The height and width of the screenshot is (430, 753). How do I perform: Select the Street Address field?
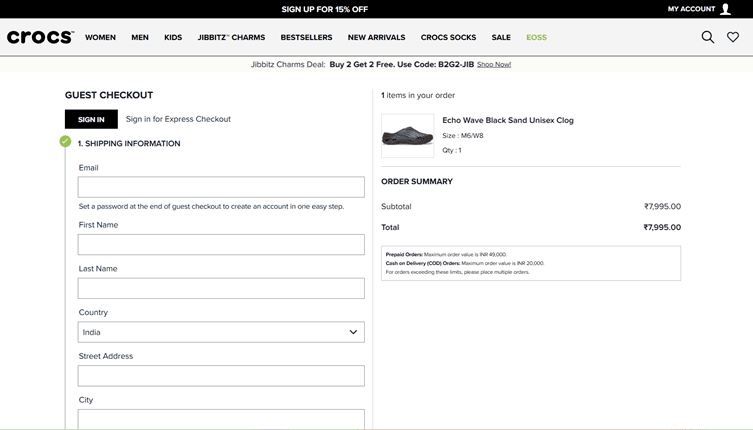pyautogui.click(x=221, y=376)
